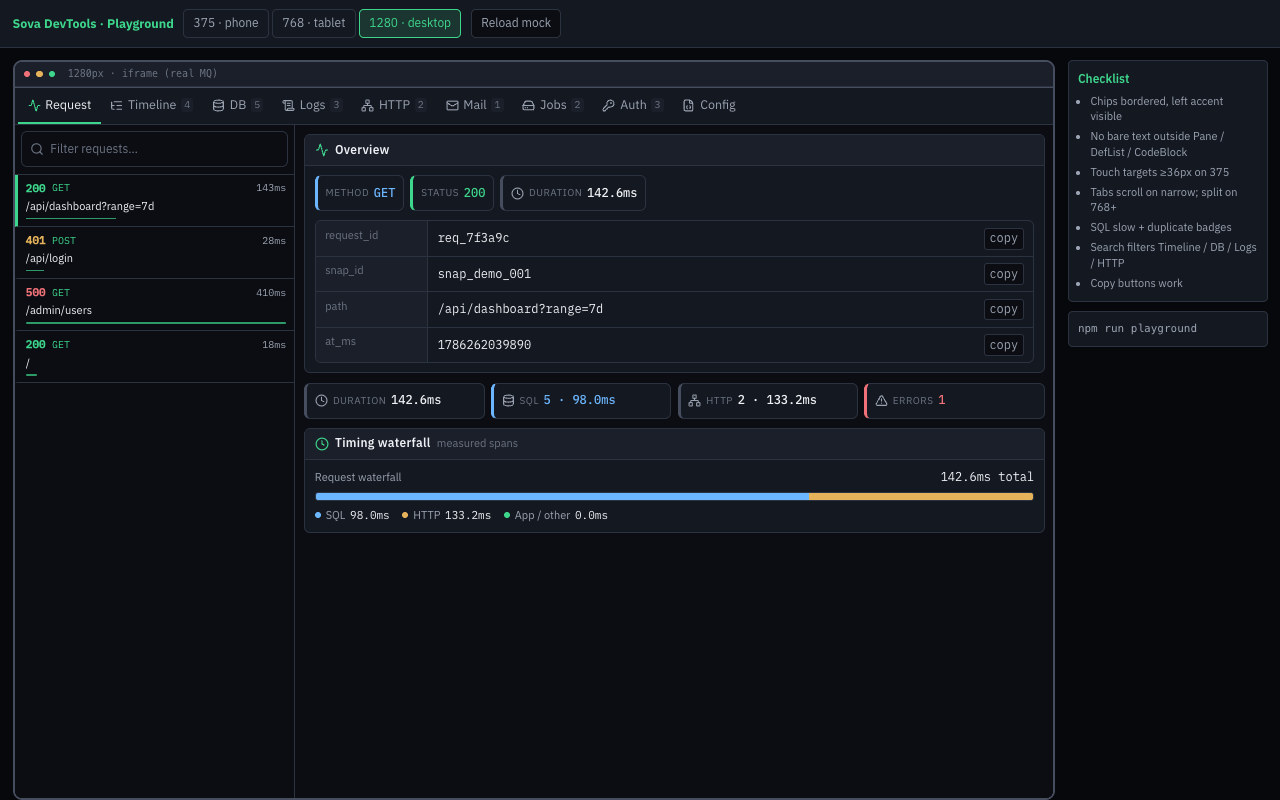Click the req_7f3a9c value
Image resolution: width=1280 pixels, height=800 pixels.
coord(474,238)
